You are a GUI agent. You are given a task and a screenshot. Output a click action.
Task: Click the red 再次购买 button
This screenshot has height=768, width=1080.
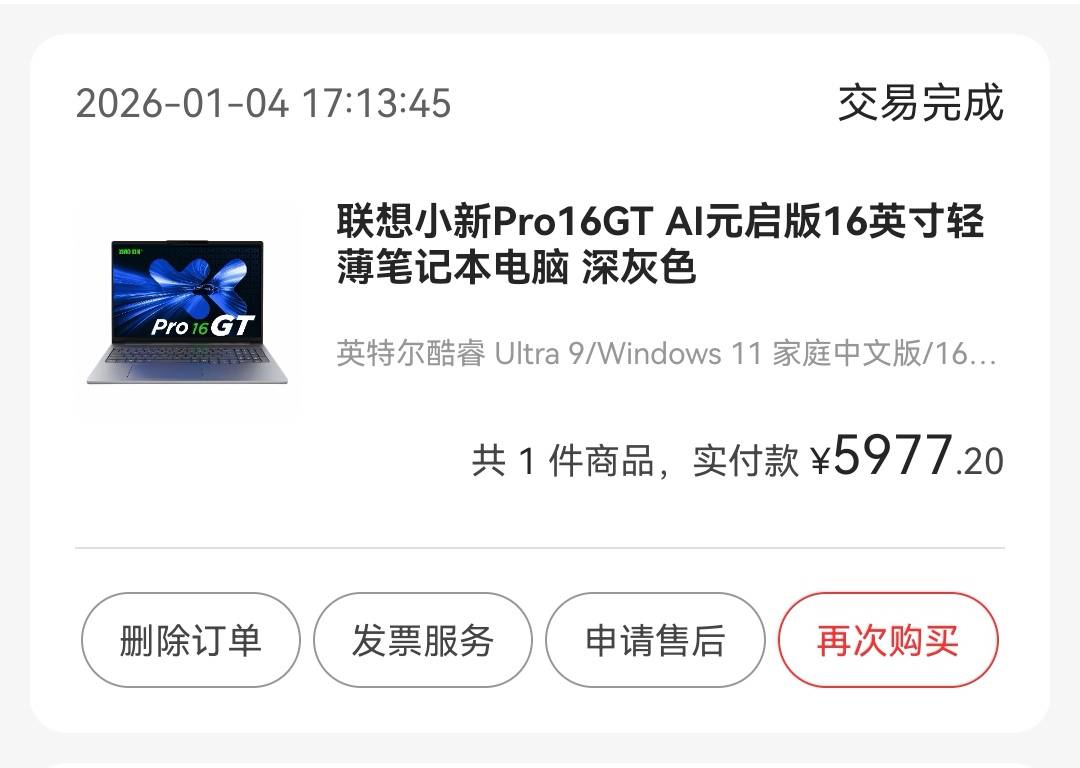click(x=888, y=640)
